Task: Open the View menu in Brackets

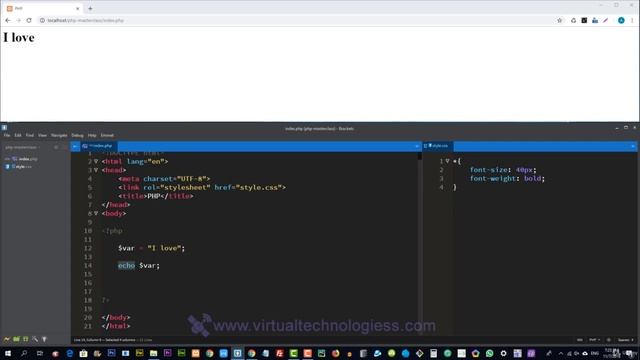Action: tap(42, 136)
